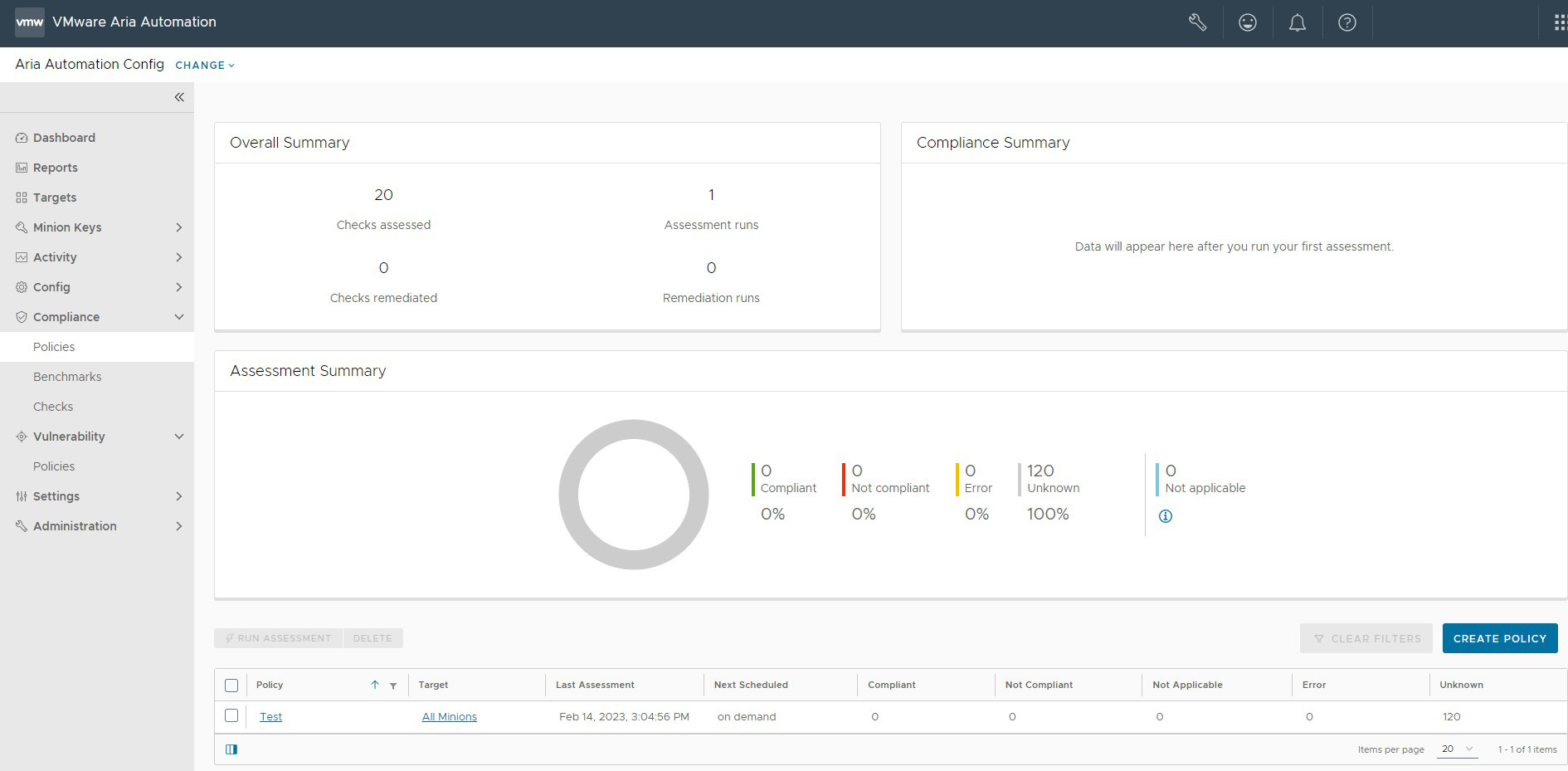1568x771 pixels.
Task: Collapse the Vulnerability menu chevron
Action: point(178,437)
